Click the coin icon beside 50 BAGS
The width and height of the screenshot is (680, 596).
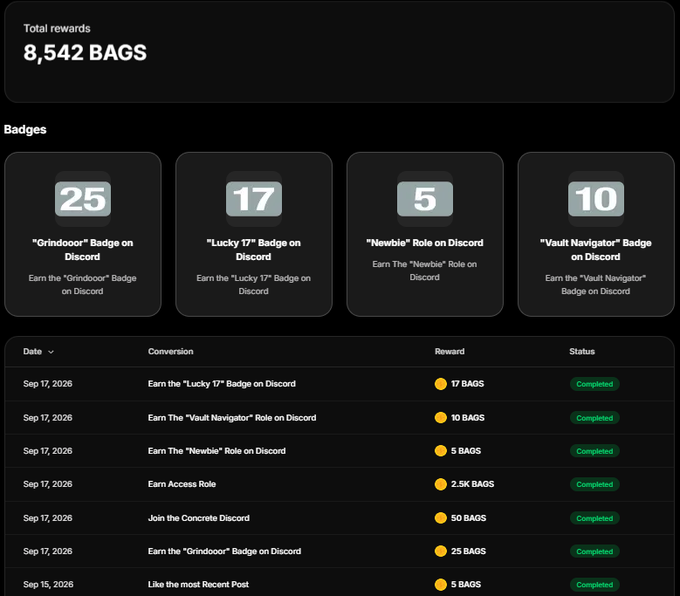(x=441, y=518)
